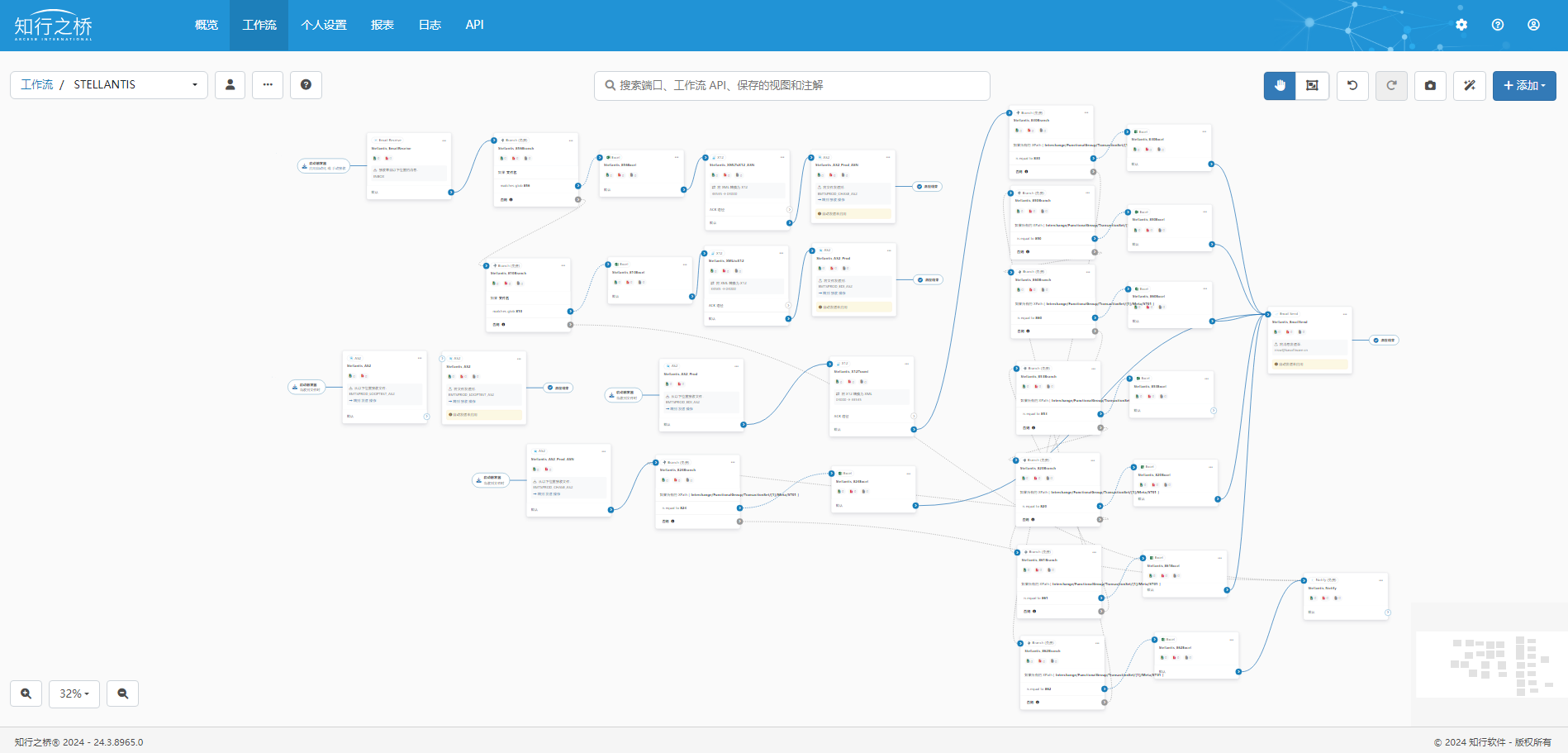Image resolution: width=1568 pixels, height=753 pixels.
Task: Select the Stellantis_810Branch node title
Action: [x=508, y=273]
